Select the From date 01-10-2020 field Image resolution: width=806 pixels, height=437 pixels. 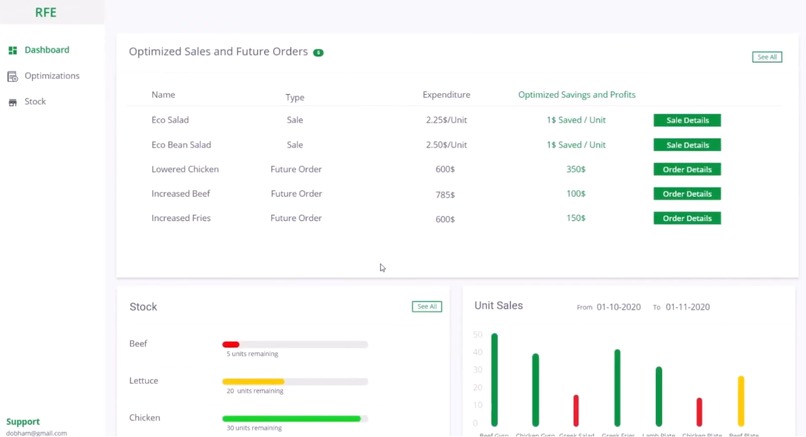click(x=618, y=307)
